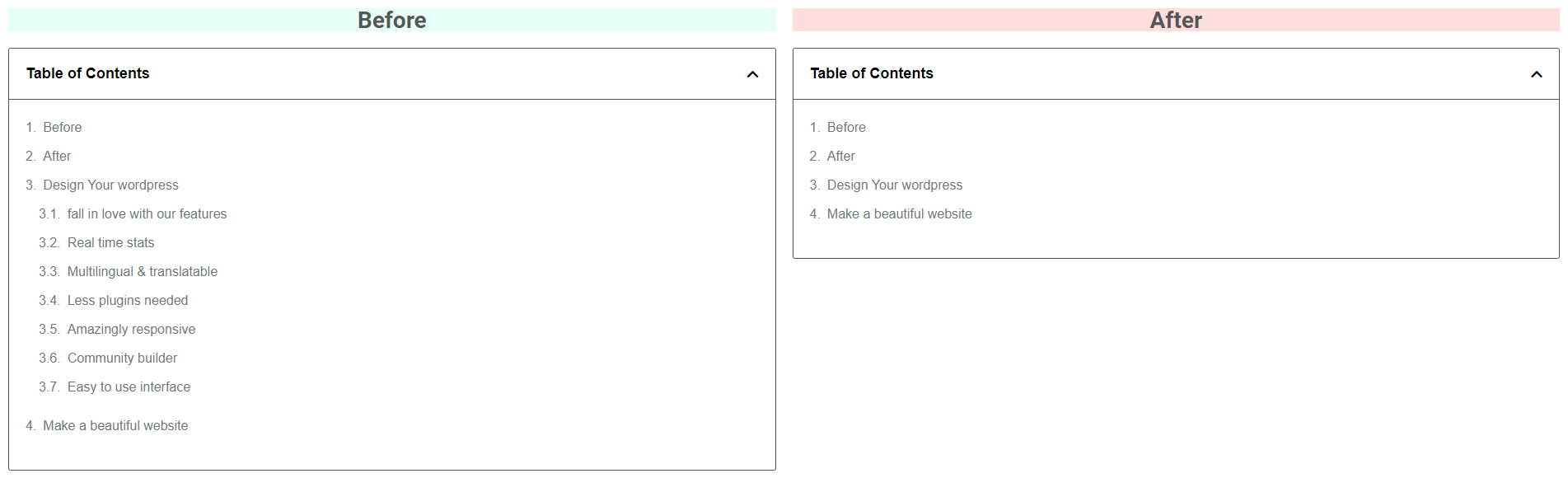
Task: Click the Amazingly responsive entry
Action: (130, 329)
